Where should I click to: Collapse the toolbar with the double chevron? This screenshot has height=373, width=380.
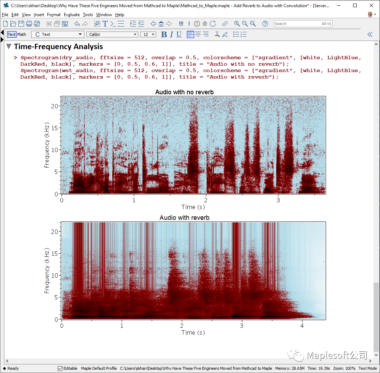tap(370, 34)
